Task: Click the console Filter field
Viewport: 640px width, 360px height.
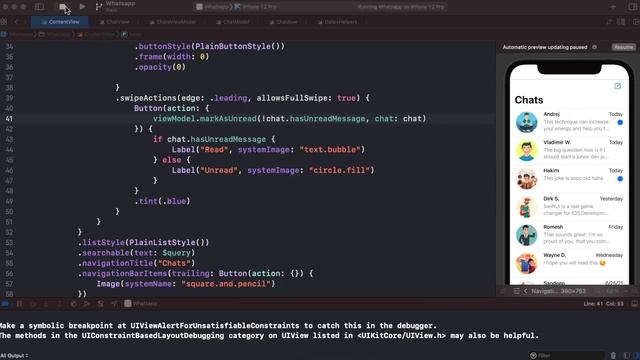Action: 567,356
